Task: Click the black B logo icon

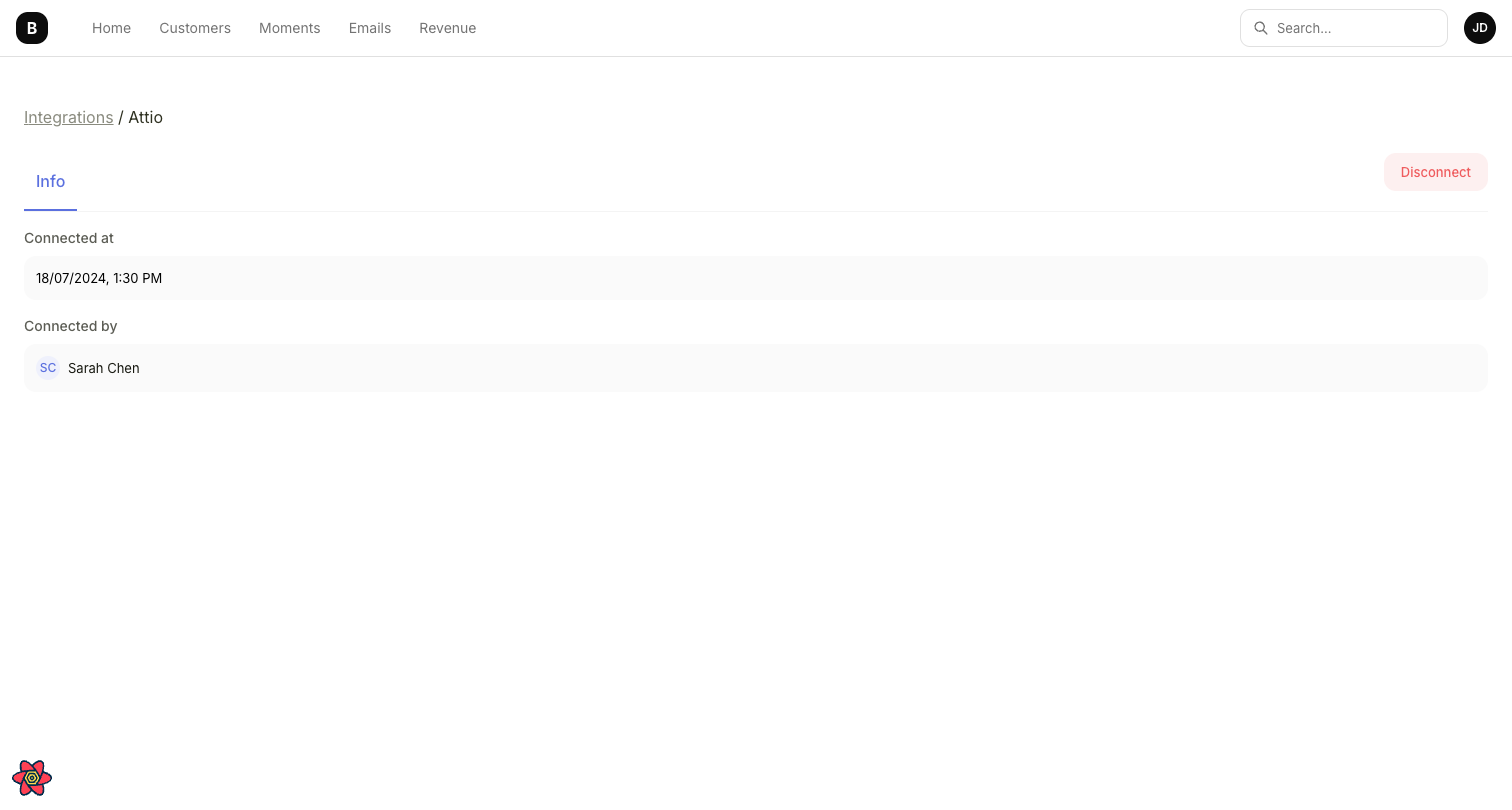Action: 31,28
